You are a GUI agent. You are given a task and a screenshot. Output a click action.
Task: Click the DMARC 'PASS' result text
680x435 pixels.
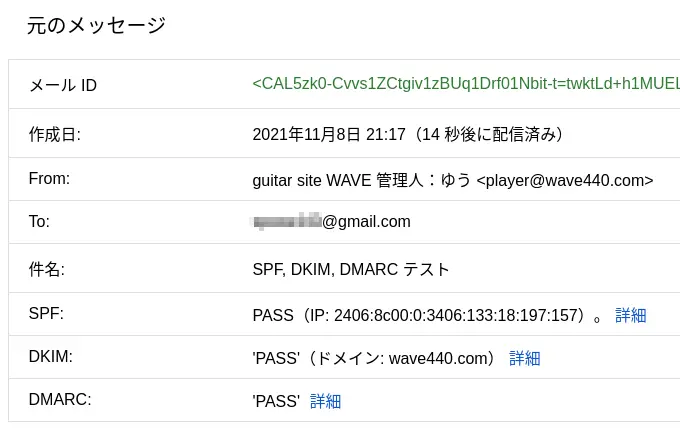pyautogui.click(x=276, y=401)
